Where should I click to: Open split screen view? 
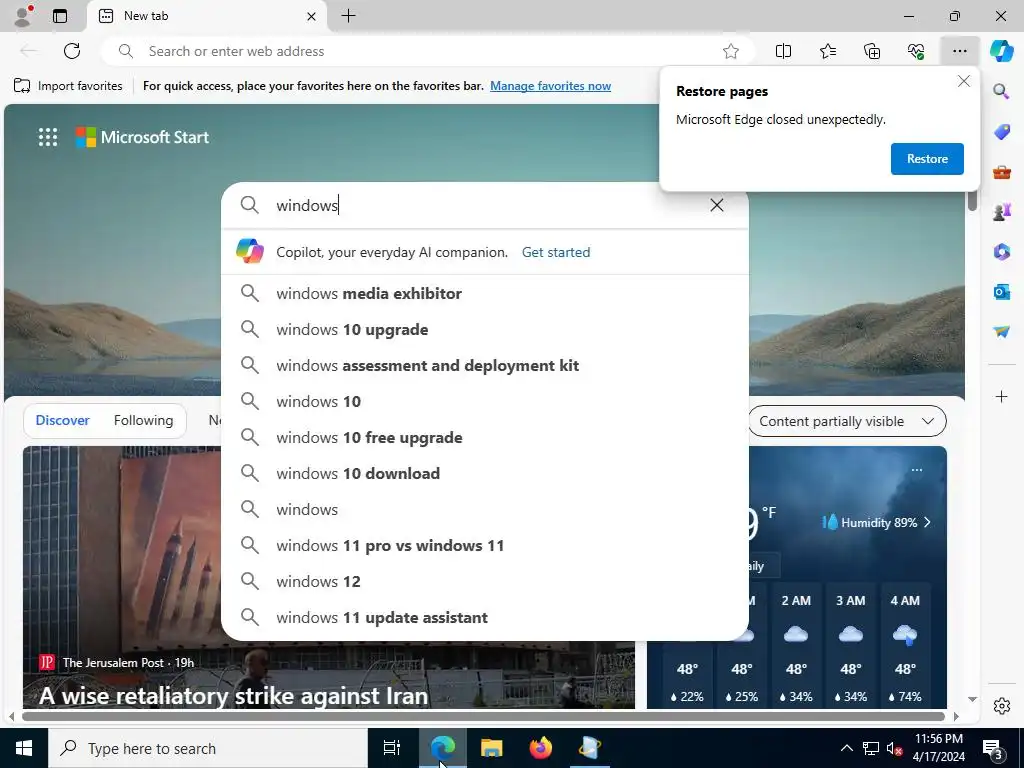point(783,51)
